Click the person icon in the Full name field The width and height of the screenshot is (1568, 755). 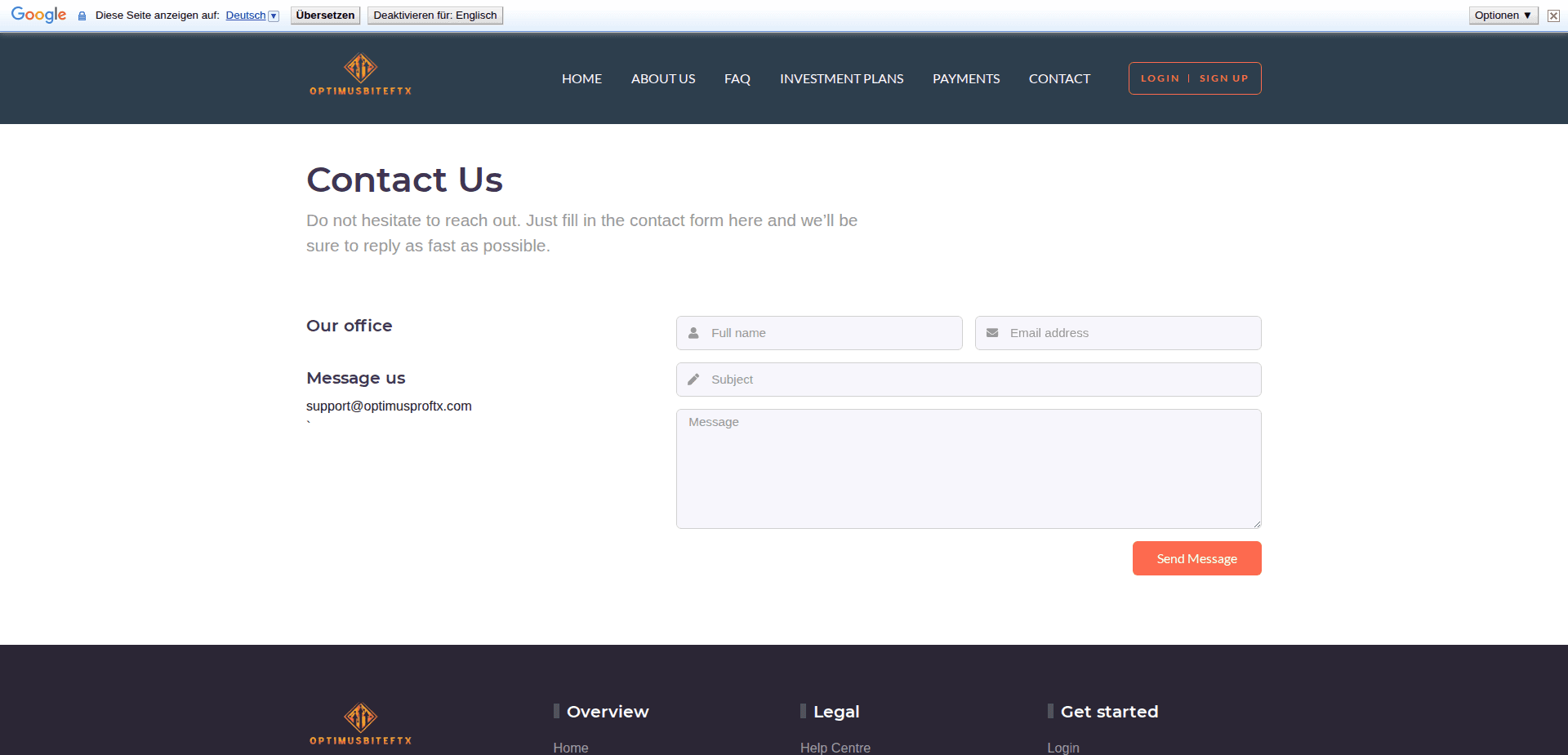coord(693,332)
